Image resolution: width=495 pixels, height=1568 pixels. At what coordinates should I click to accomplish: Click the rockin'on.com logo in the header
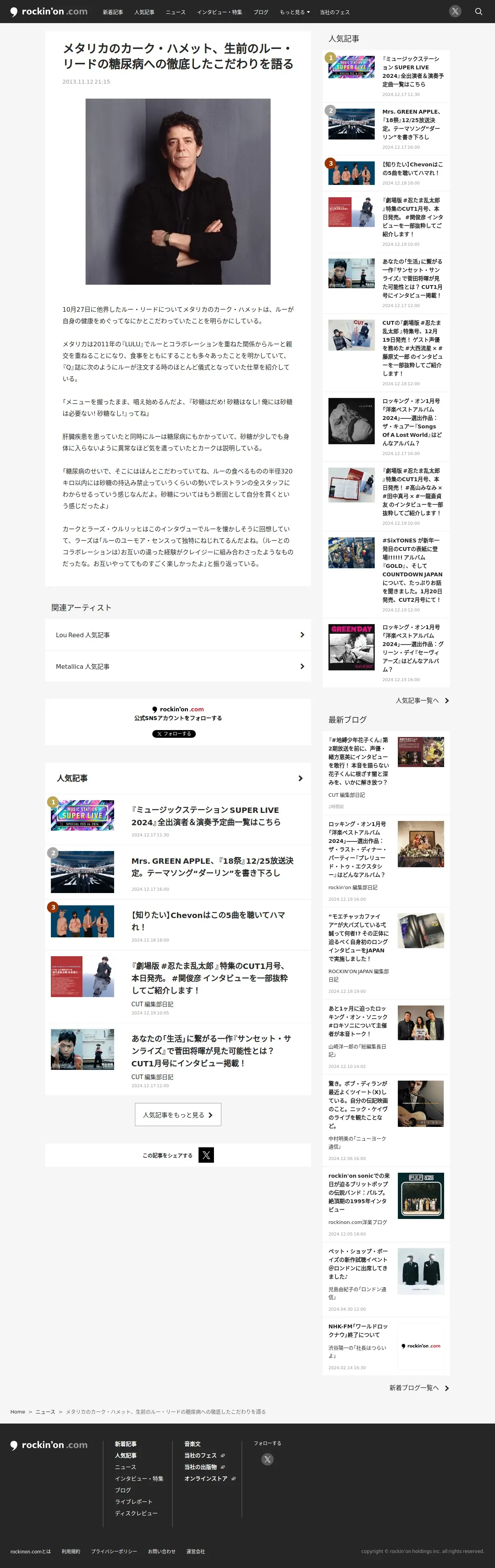49,12
